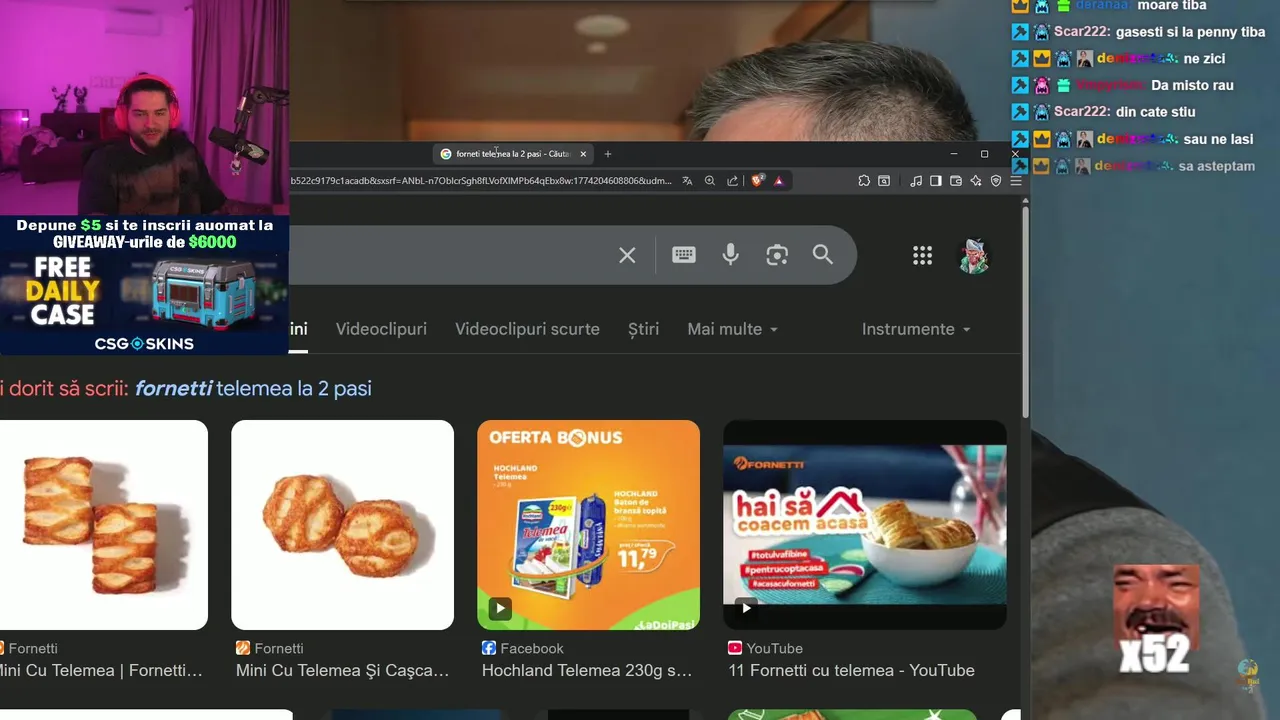Click the 'moare tiba' chat message

coord(1172,6)
